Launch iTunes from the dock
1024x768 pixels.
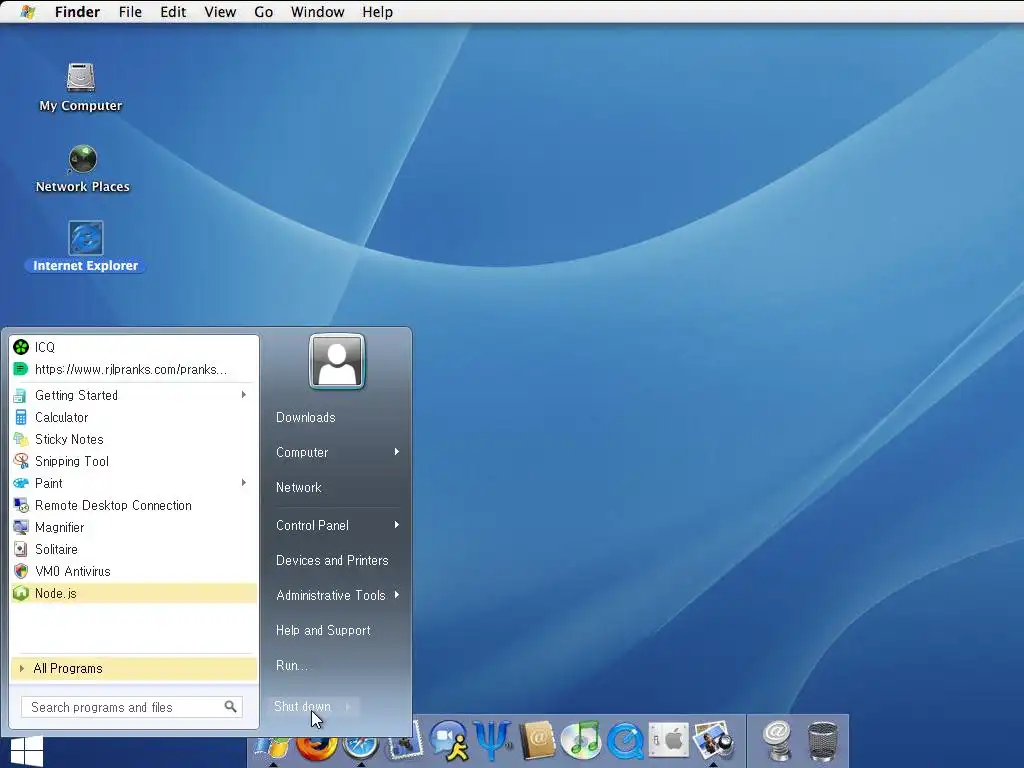pyautogui.click(x=581, y=741)
